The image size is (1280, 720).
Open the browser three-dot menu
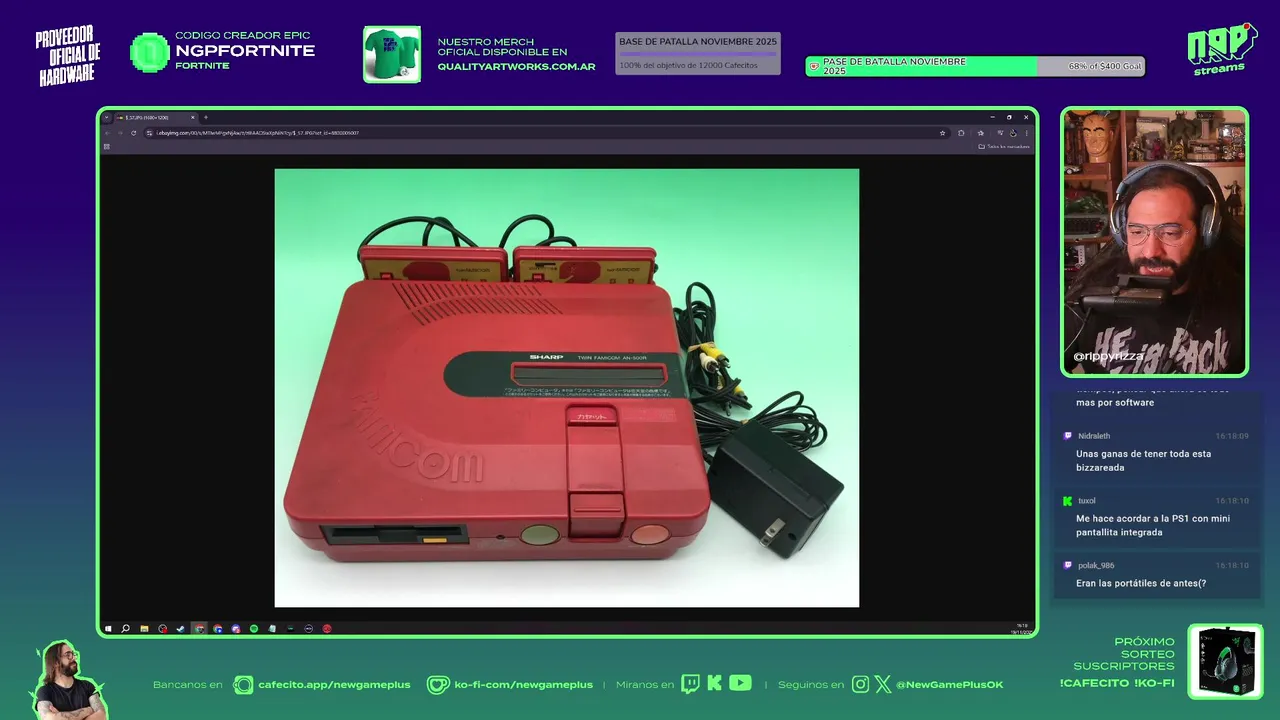[1026, 132]
